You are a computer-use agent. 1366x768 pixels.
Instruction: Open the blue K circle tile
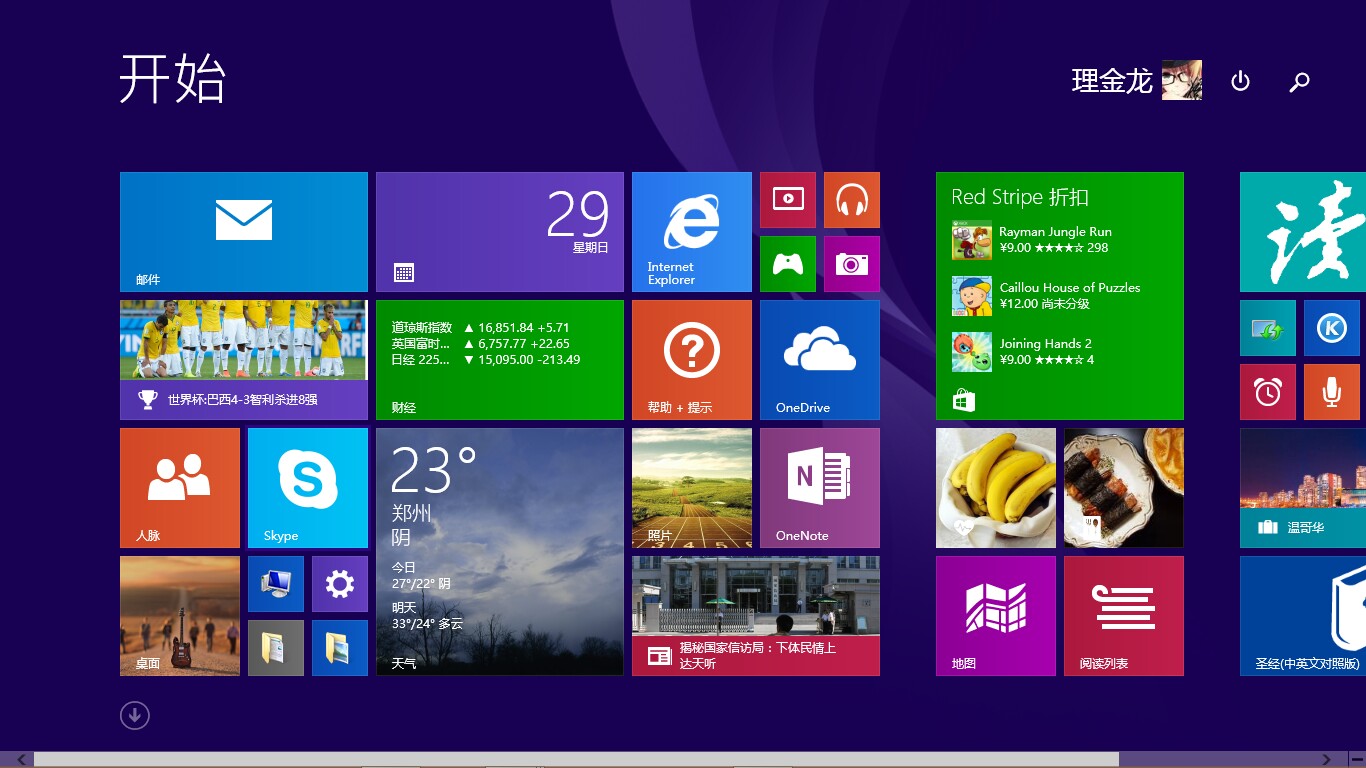[x=1332, y=328]
